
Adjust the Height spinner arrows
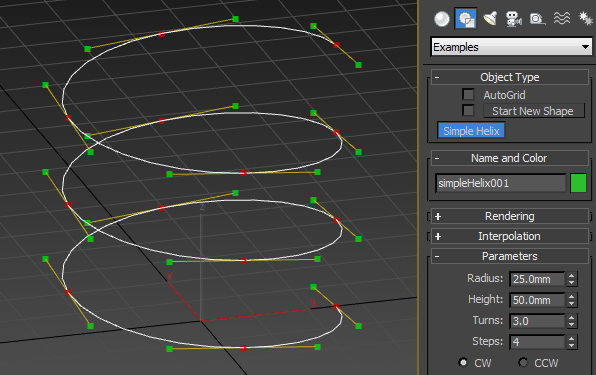pyautogui.click(x=572, y=300)
